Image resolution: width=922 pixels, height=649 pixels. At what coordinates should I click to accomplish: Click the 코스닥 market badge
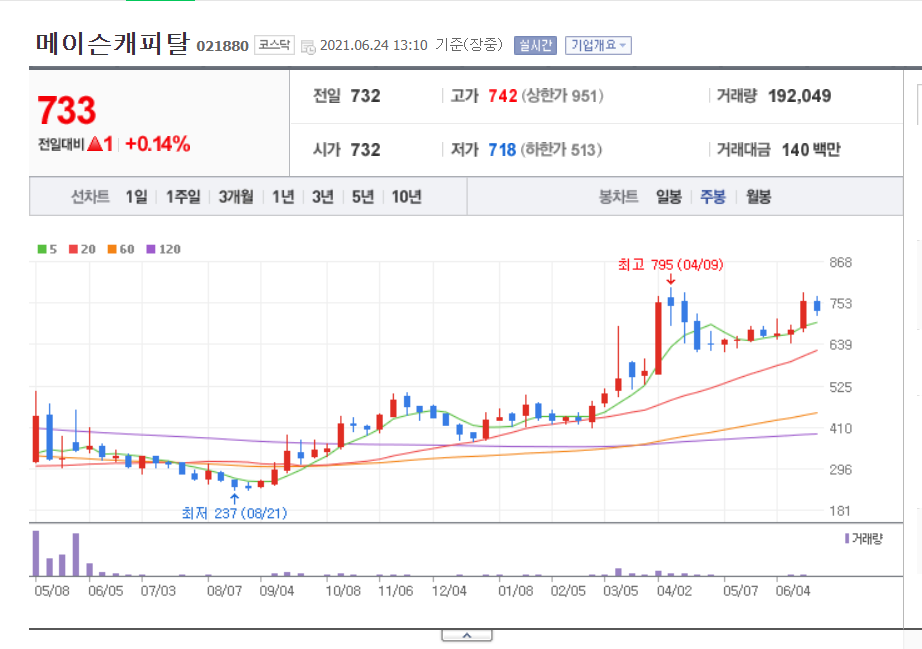pos(274,45)
